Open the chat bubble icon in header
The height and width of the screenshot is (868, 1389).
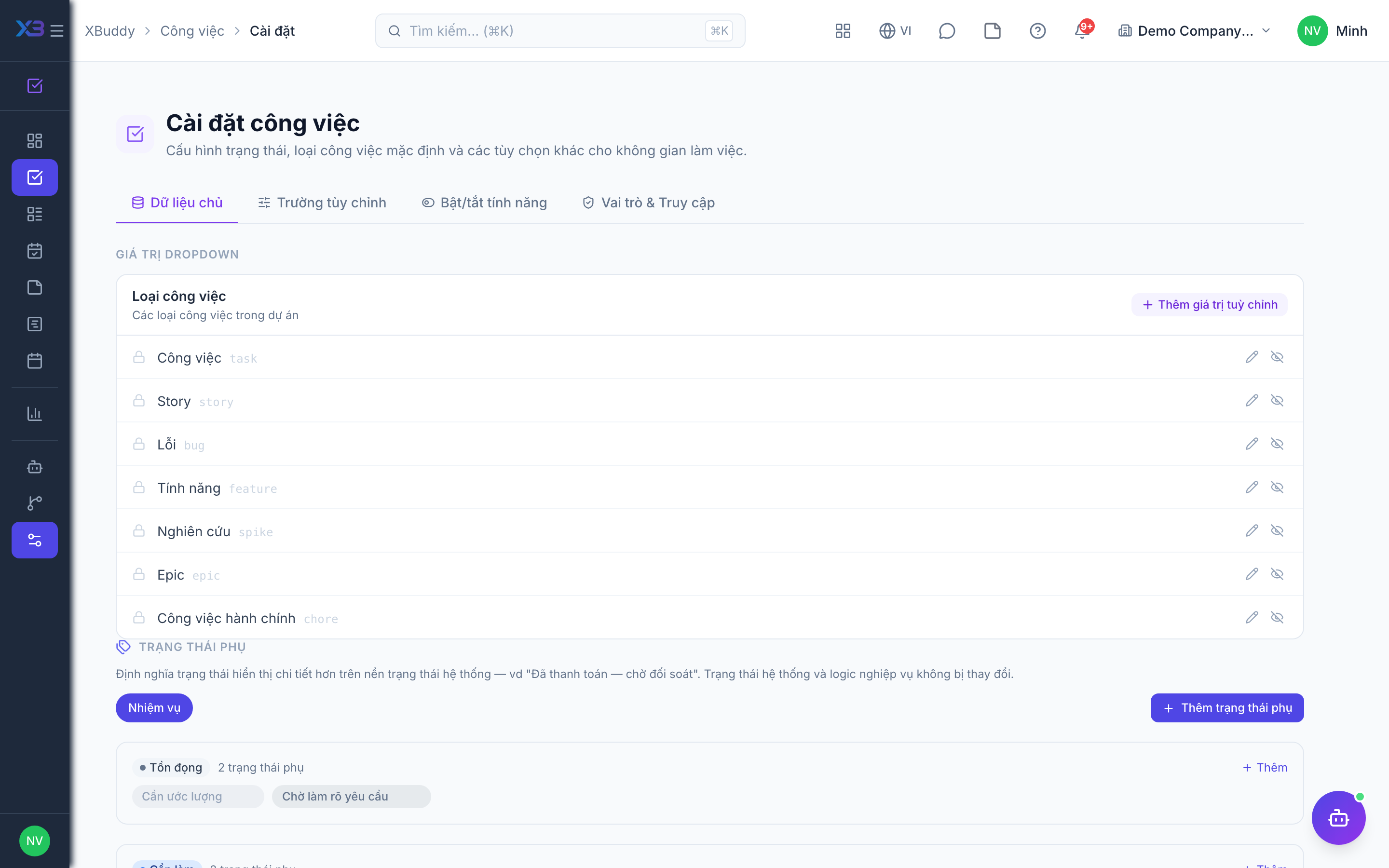pyautogui.click(x=946, y=30)
